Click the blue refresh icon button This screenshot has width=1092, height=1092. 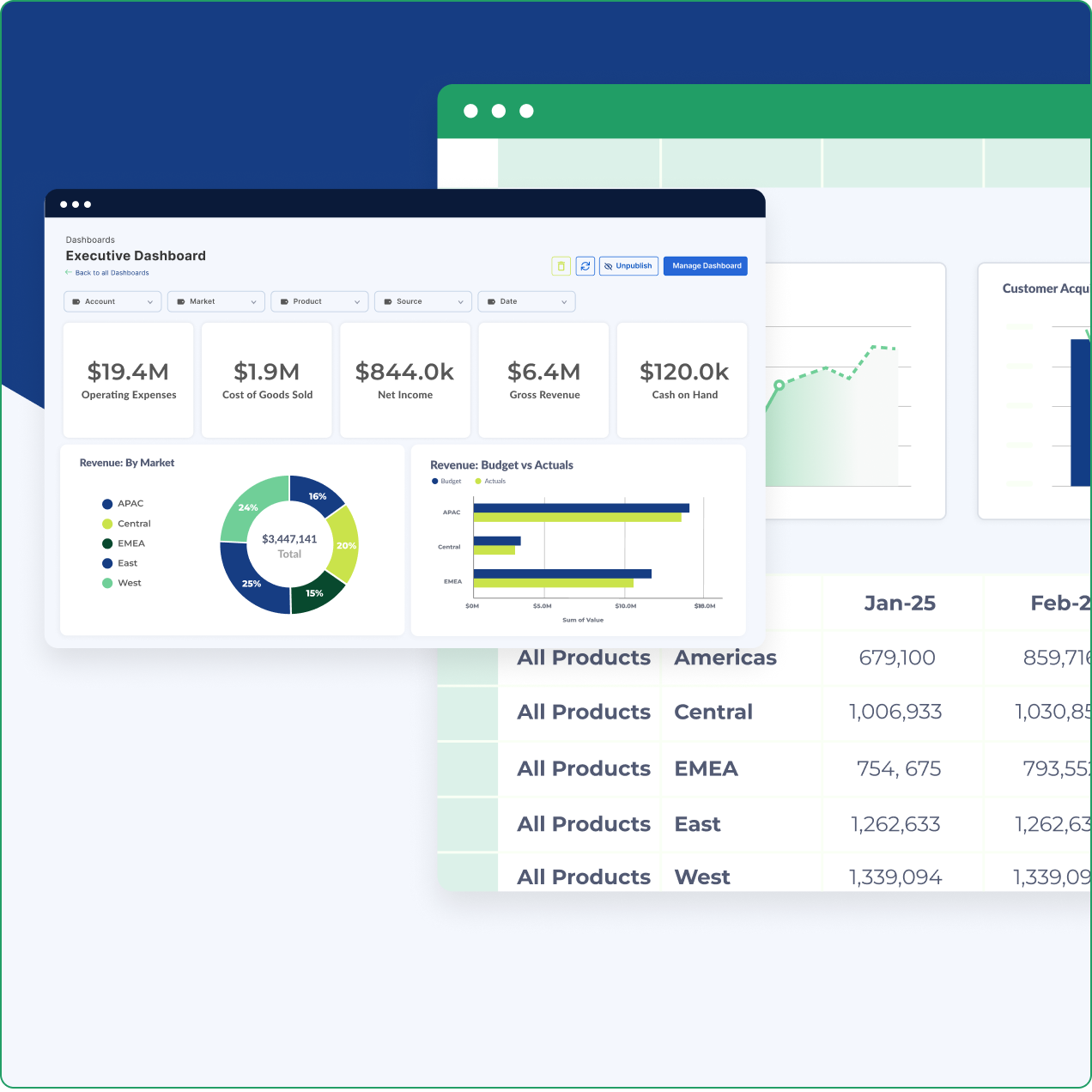585,266
